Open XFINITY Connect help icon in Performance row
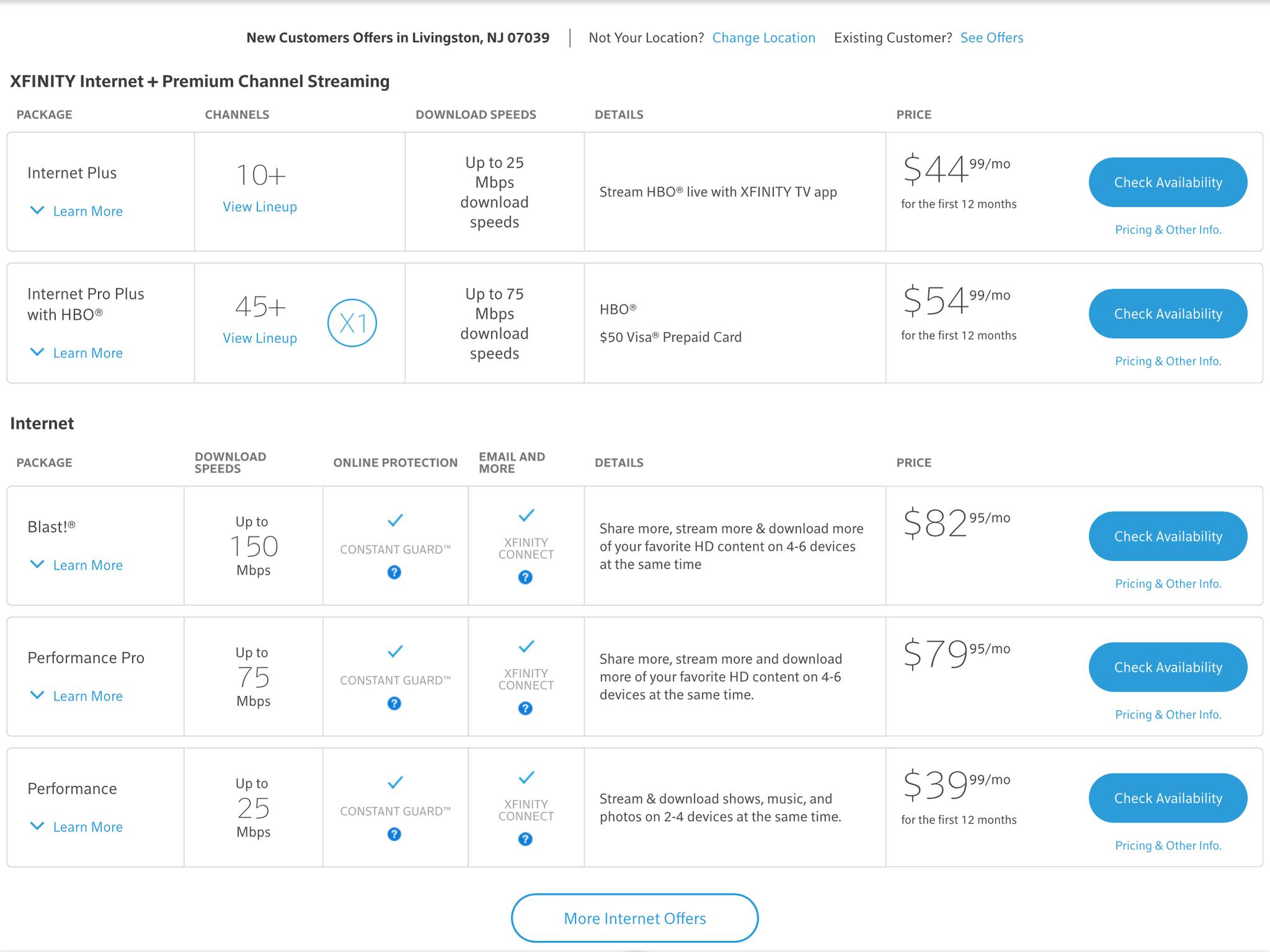 click(x=525, y=839)
